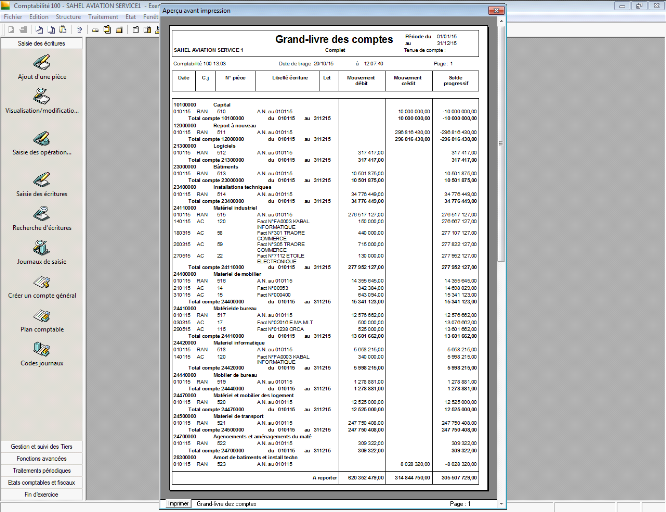
Task: Click the Cut toolbar icon
Action: tap(39, 30)
